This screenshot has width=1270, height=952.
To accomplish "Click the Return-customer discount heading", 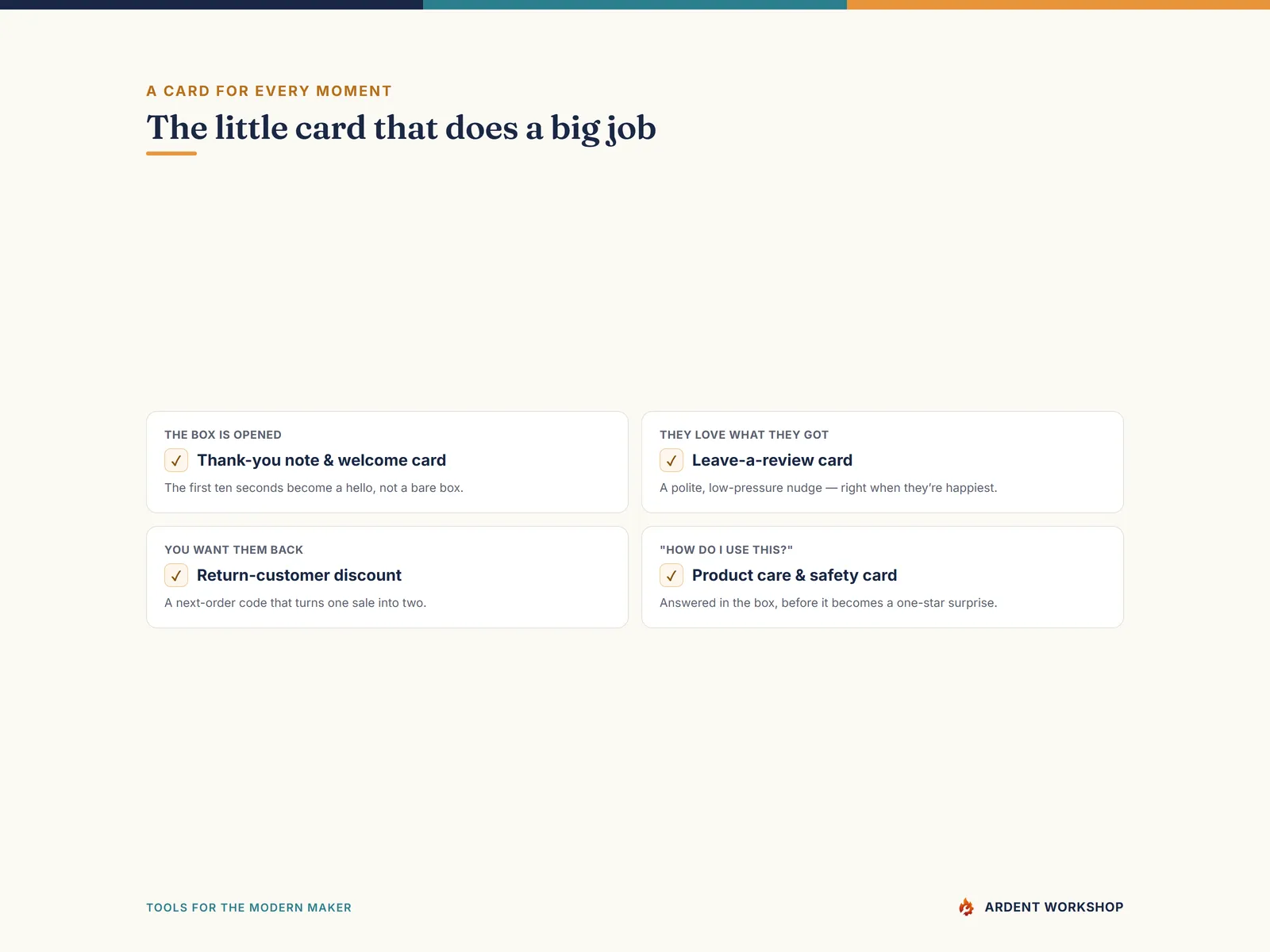I will pyautogui.click(x=299, y=575).
